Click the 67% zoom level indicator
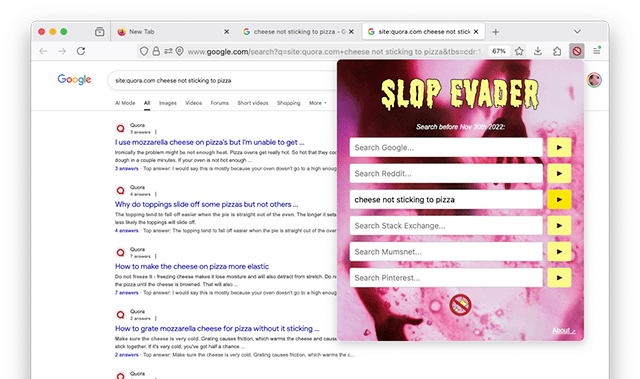Image resolution: width=640 pixels, height=379 pixels. tap(499, 51)
